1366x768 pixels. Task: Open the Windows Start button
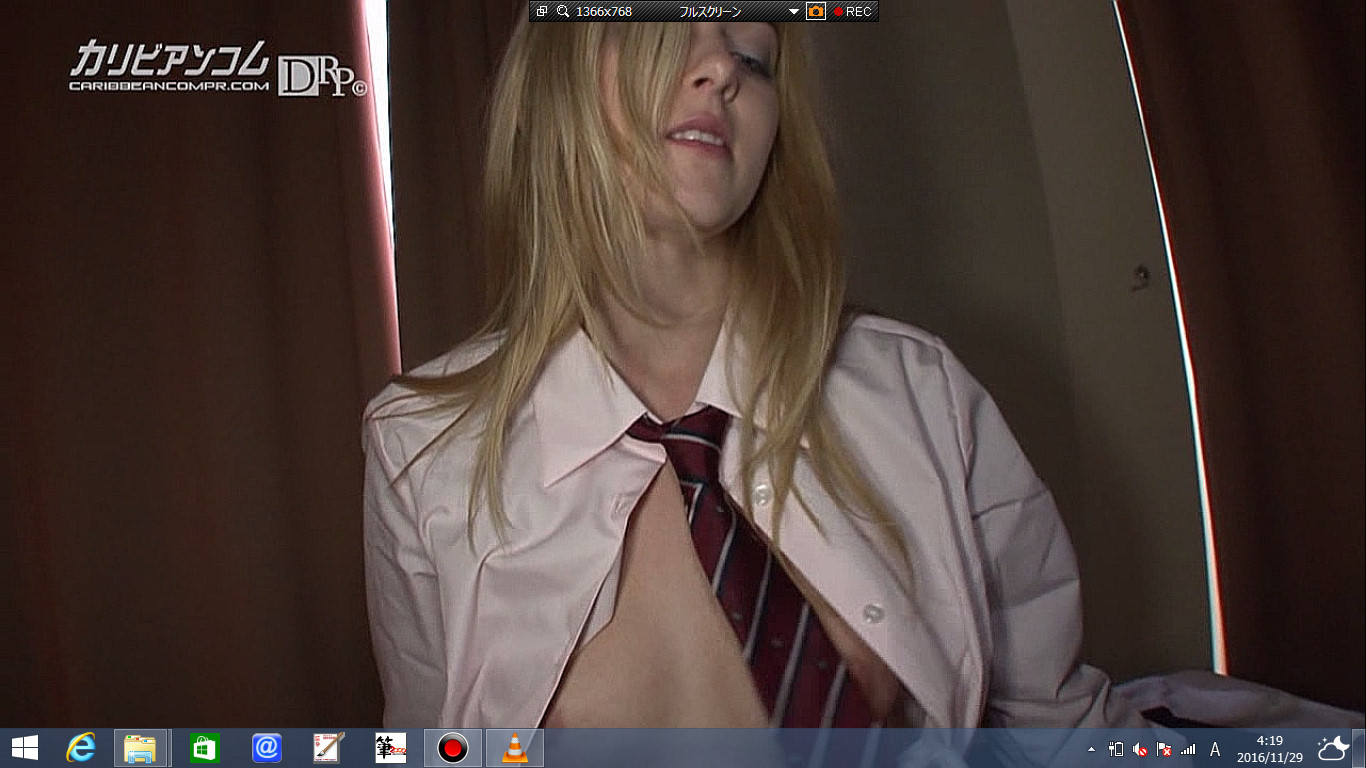click(24, 747)
